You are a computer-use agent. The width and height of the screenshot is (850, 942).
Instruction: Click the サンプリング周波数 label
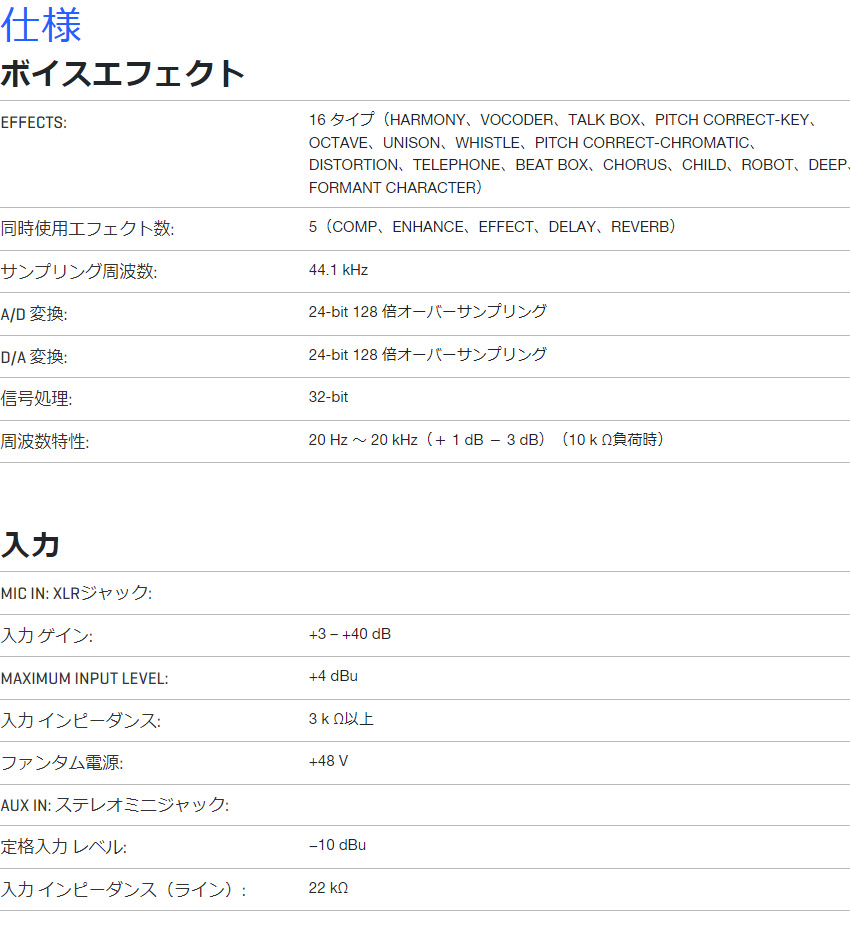(x=79, y=272)
